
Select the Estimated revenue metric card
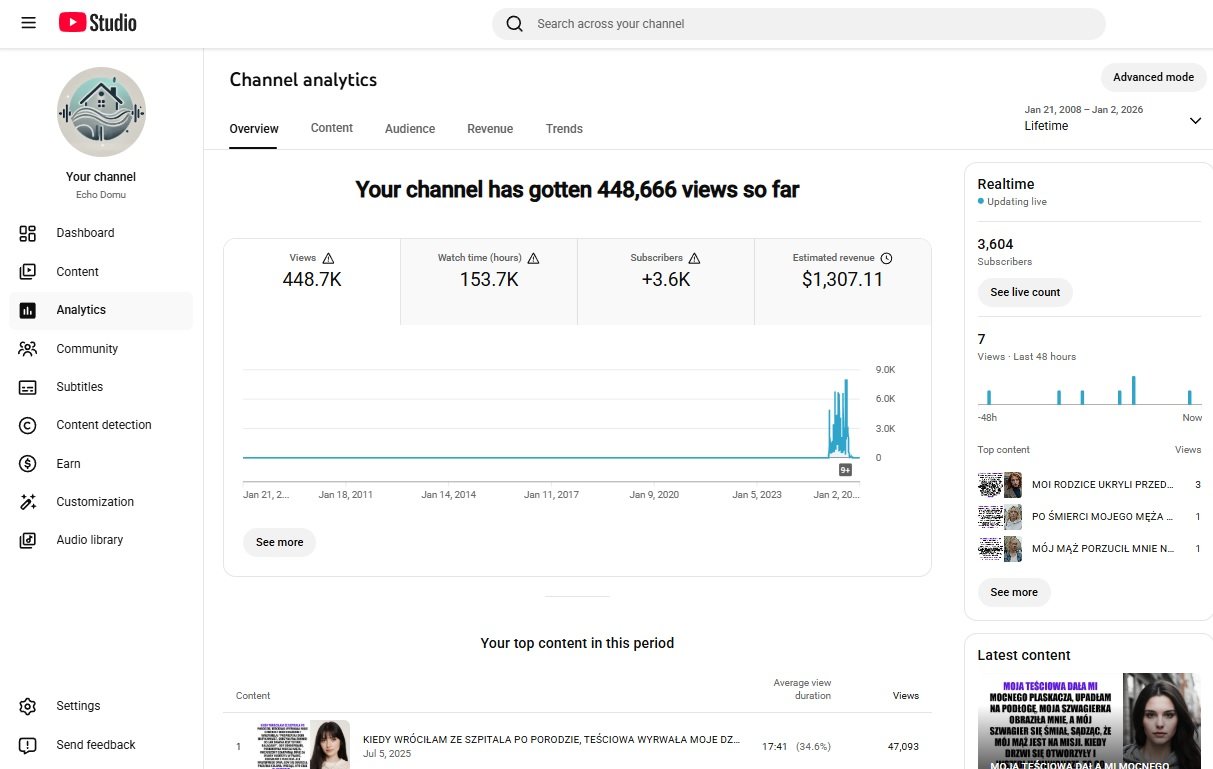pyautogui.click(x=843, y=282)
